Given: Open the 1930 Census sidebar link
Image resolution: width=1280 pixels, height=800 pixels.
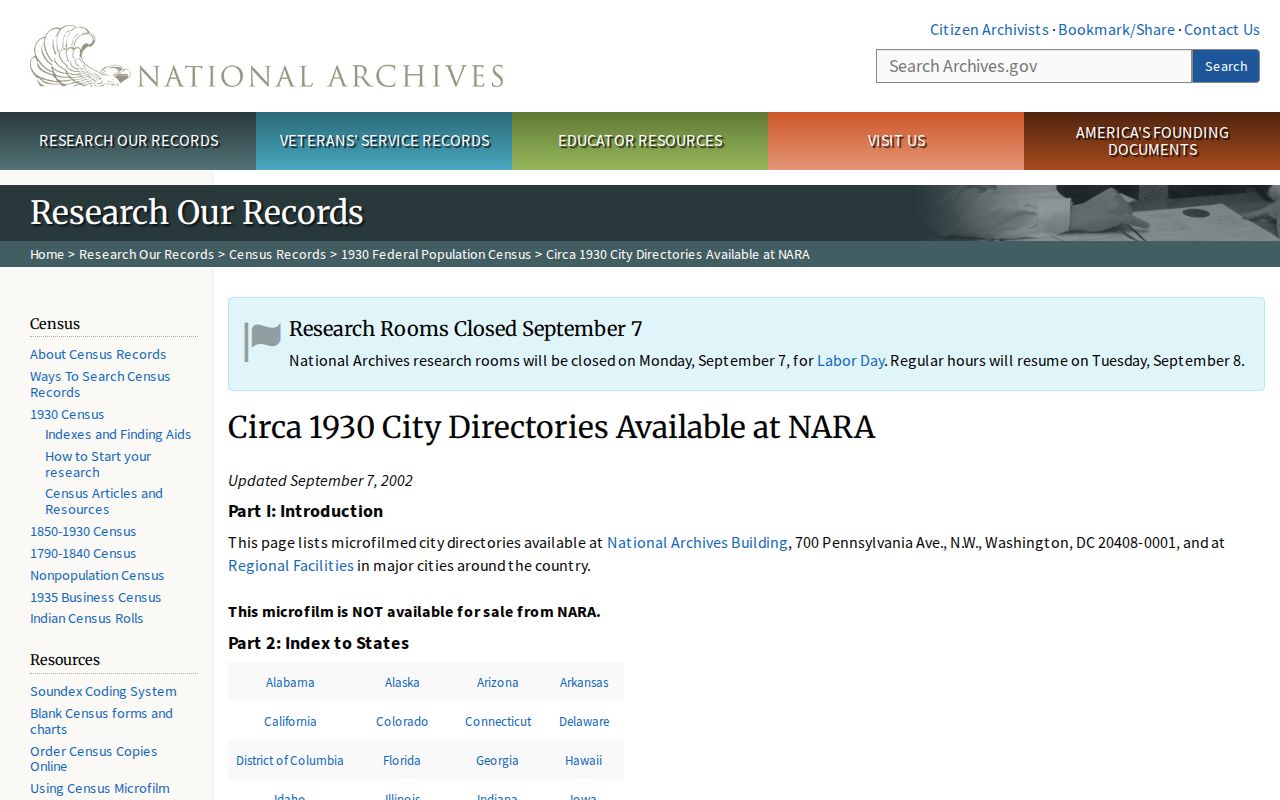Looking at the screenshot, I should point(67,414).
